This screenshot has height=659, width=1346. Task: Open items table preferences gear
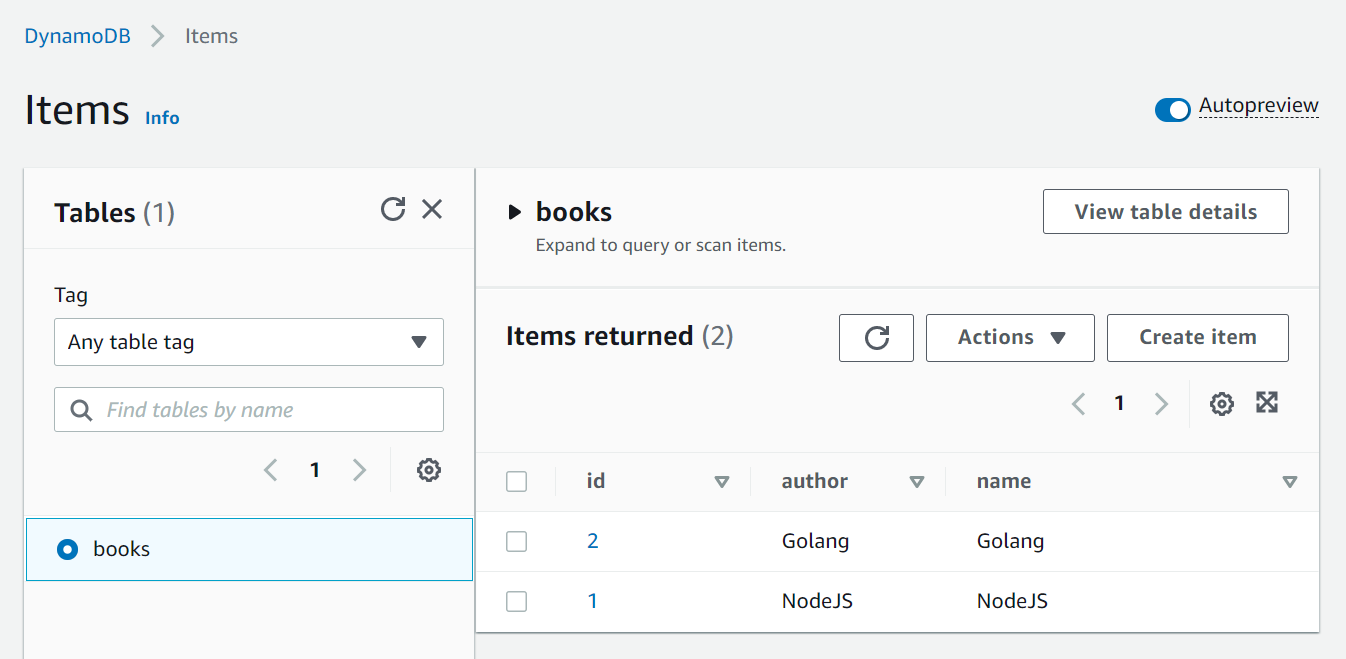click(x=1221, y=404)
